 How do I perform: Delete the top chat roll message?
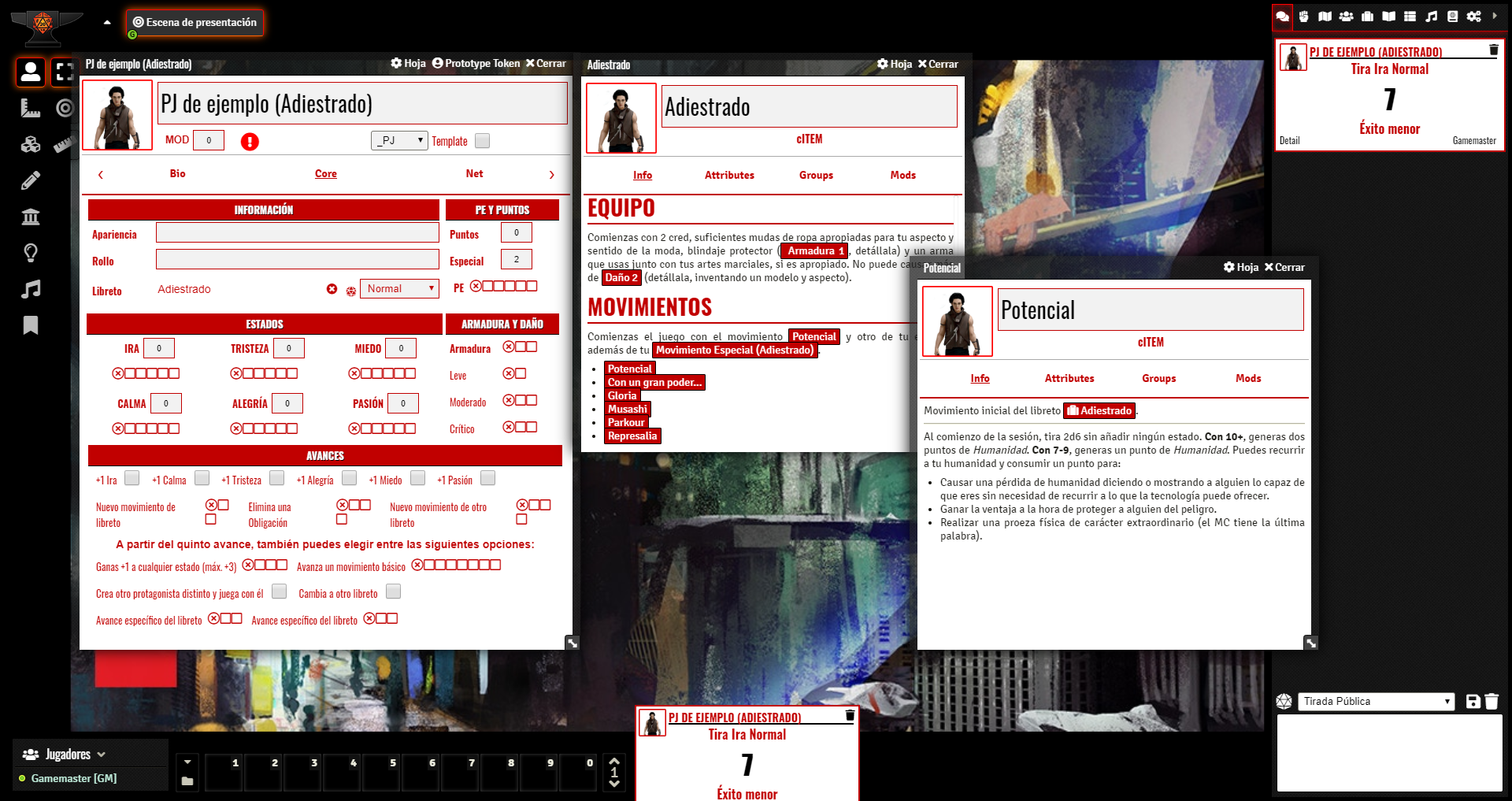(x=1493, y=50)
